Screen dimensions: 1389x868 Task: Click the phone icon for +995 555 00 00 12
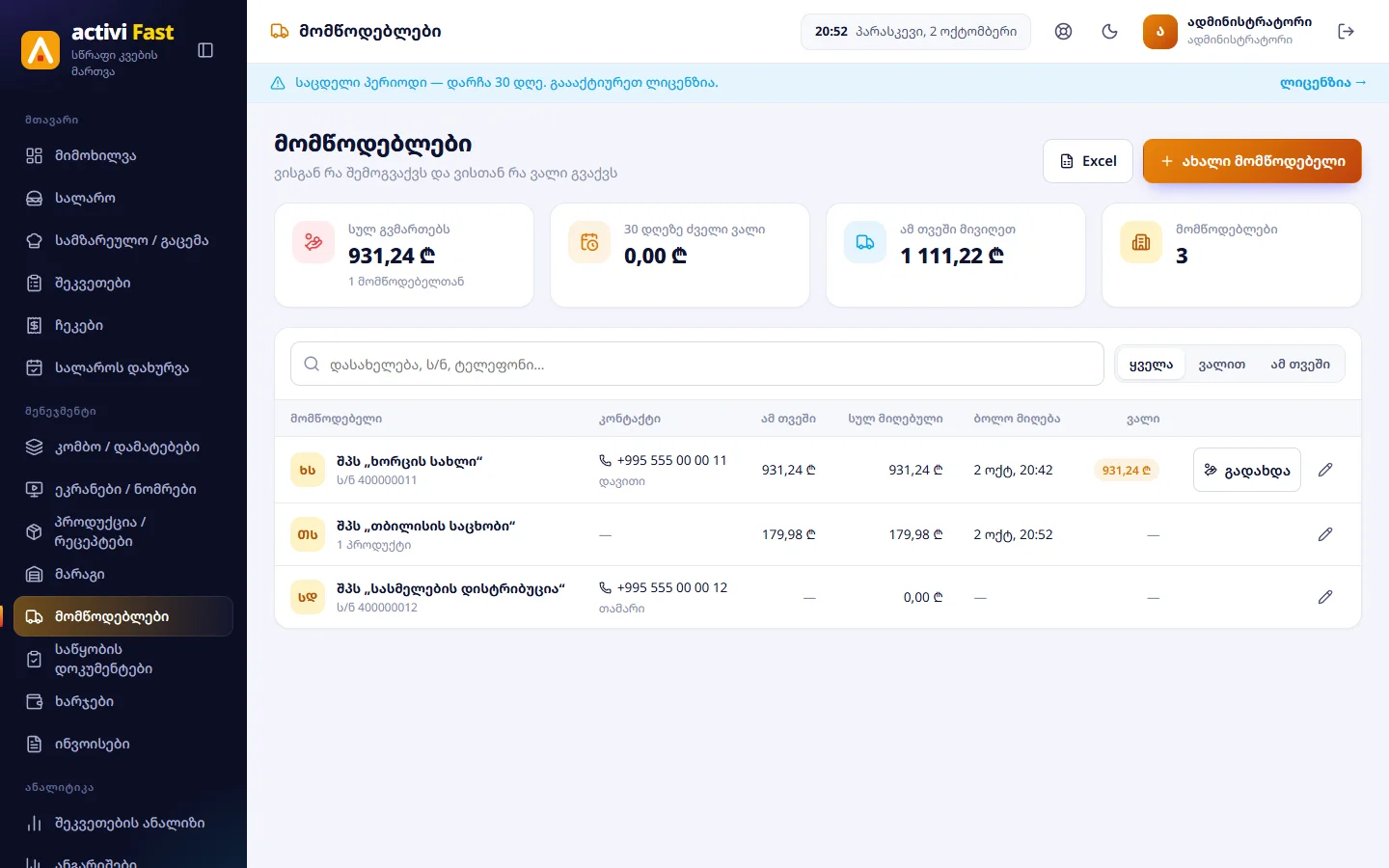point(605,587)
